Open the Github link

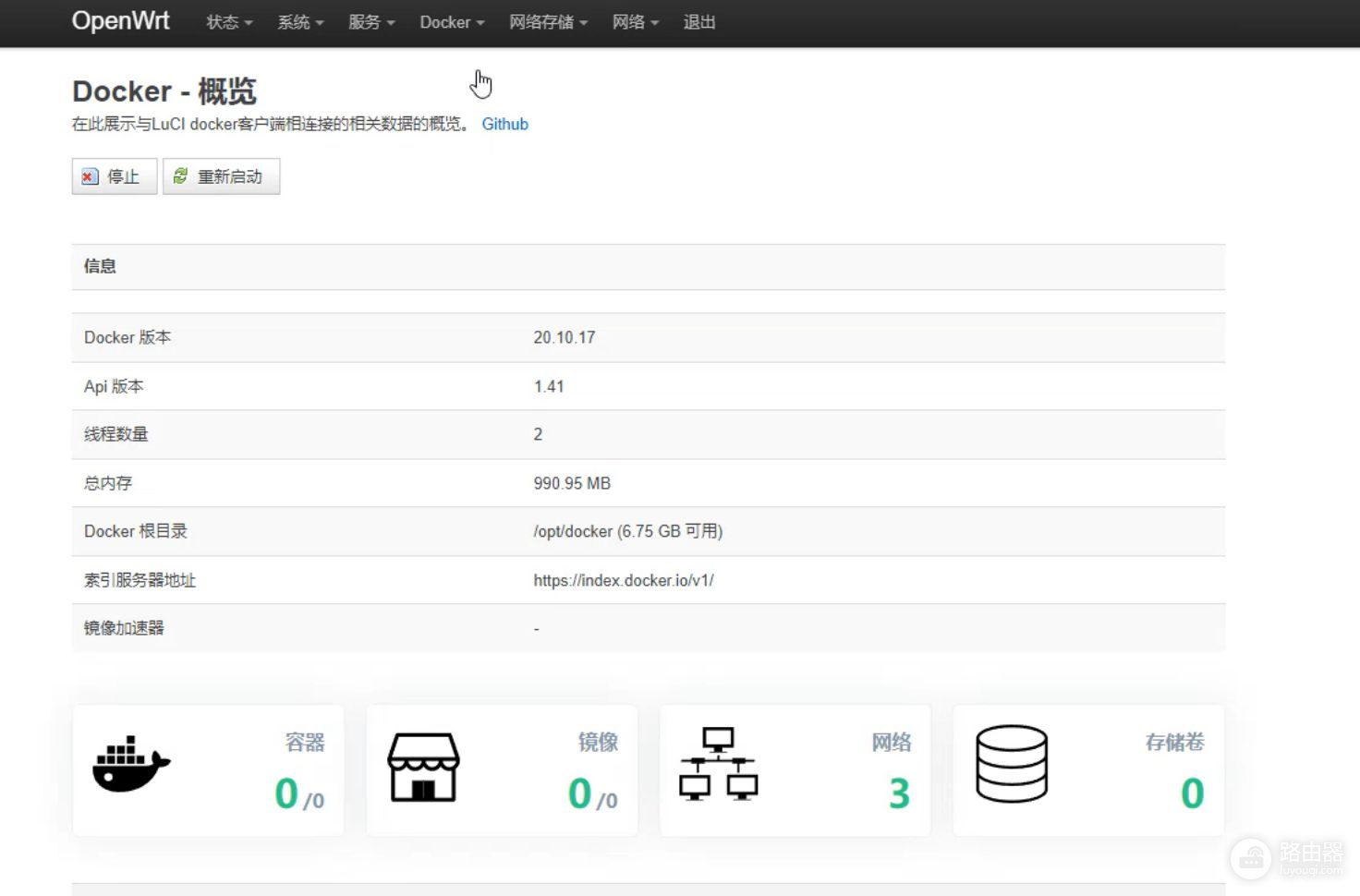[x=504, y=124]
